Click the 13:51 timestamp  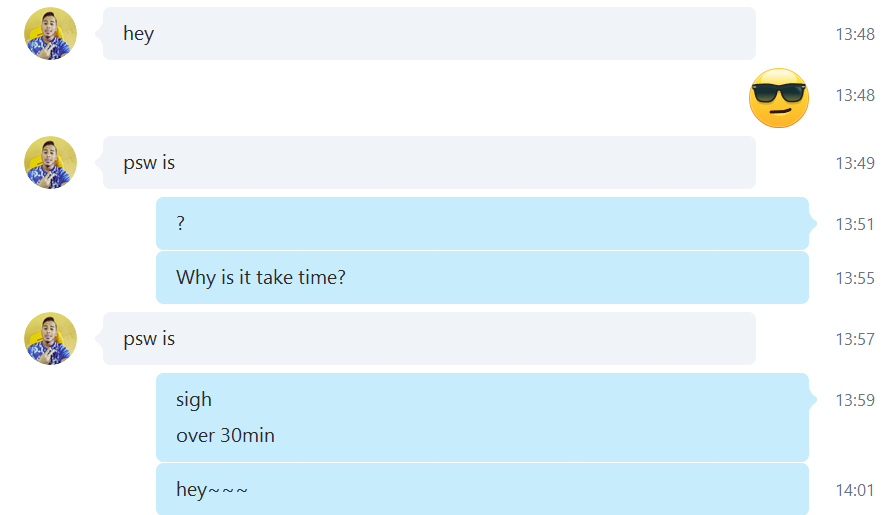point(855,224)
